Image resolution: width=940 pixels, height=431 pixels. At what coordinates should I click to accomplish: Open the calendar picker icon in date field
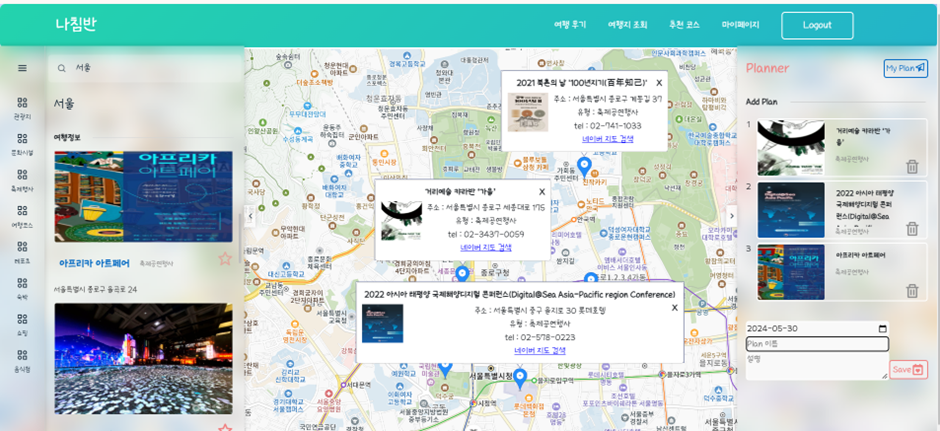pos(882,328)
